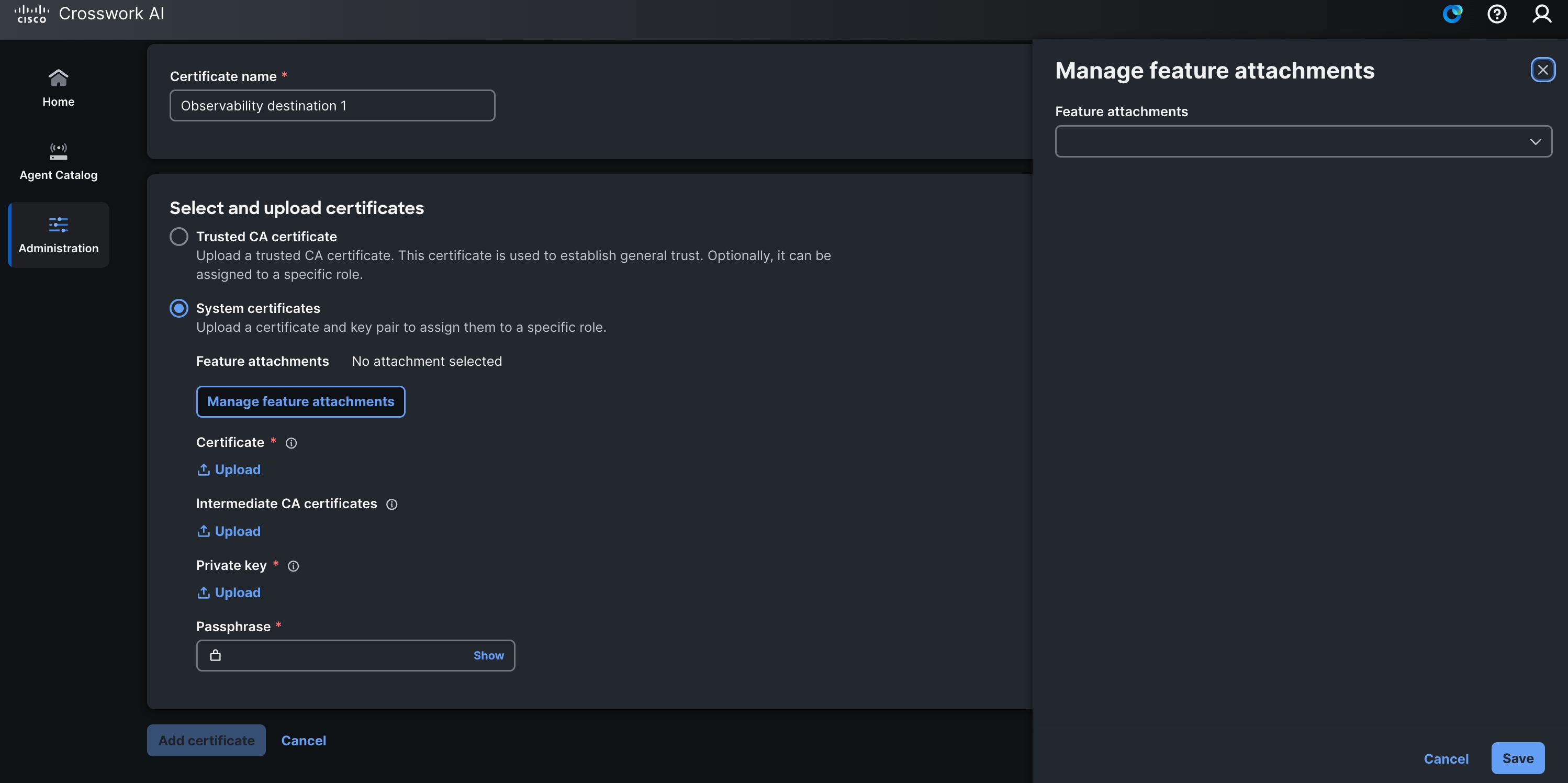Click the Certificate name input field

tap(332, 106)
